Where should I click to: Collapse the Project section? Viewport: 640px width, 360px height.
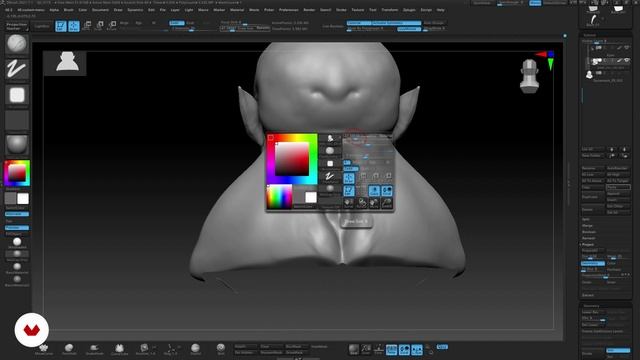pyautogui.click(x=588, y=244)
